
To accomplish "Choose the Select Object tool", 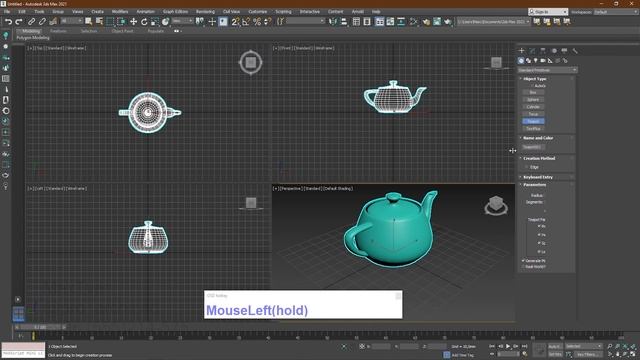I will click(89, 22).
